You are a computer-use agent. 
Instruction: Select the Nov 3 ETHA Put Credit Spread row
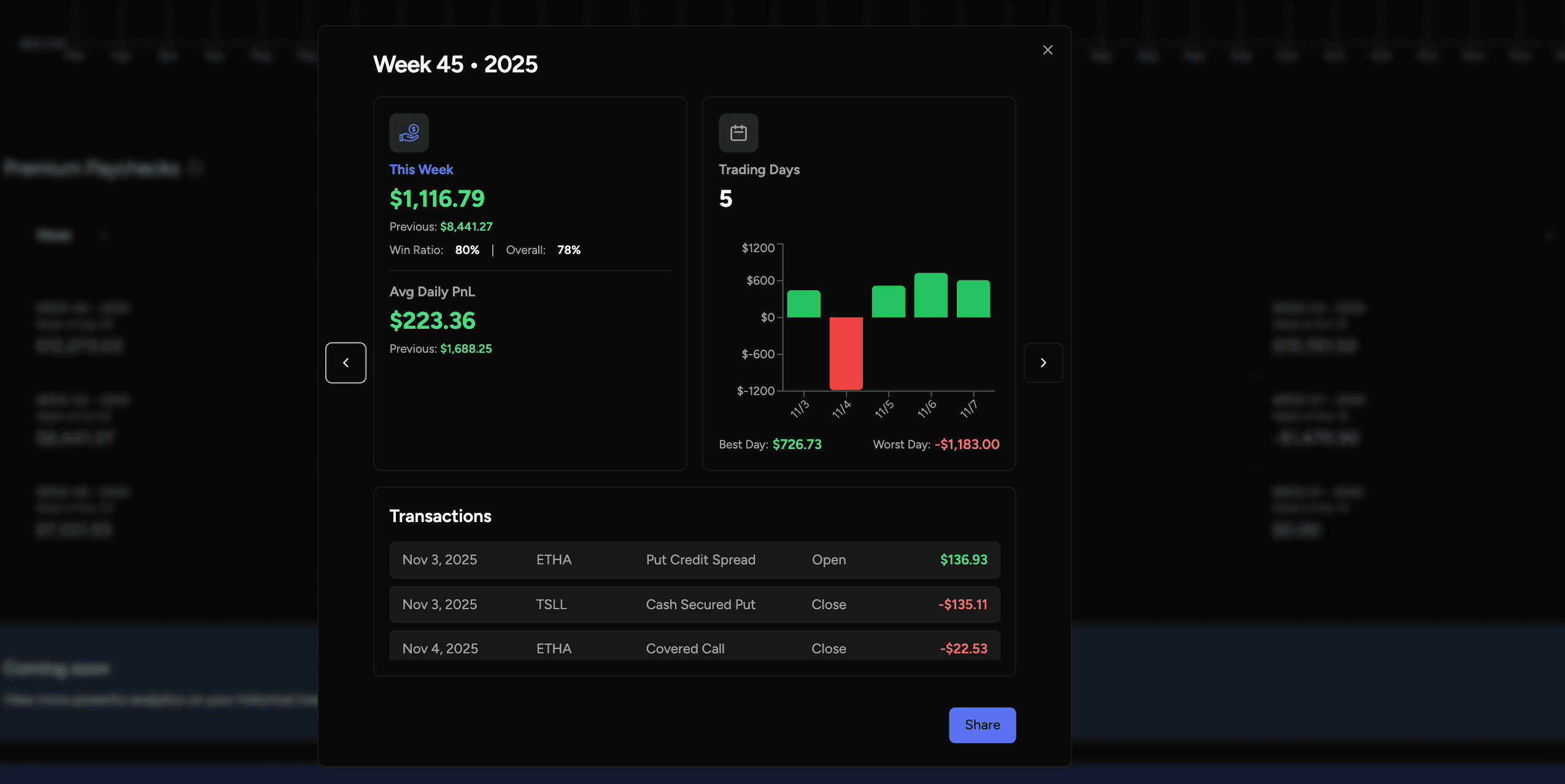point(694,559)
